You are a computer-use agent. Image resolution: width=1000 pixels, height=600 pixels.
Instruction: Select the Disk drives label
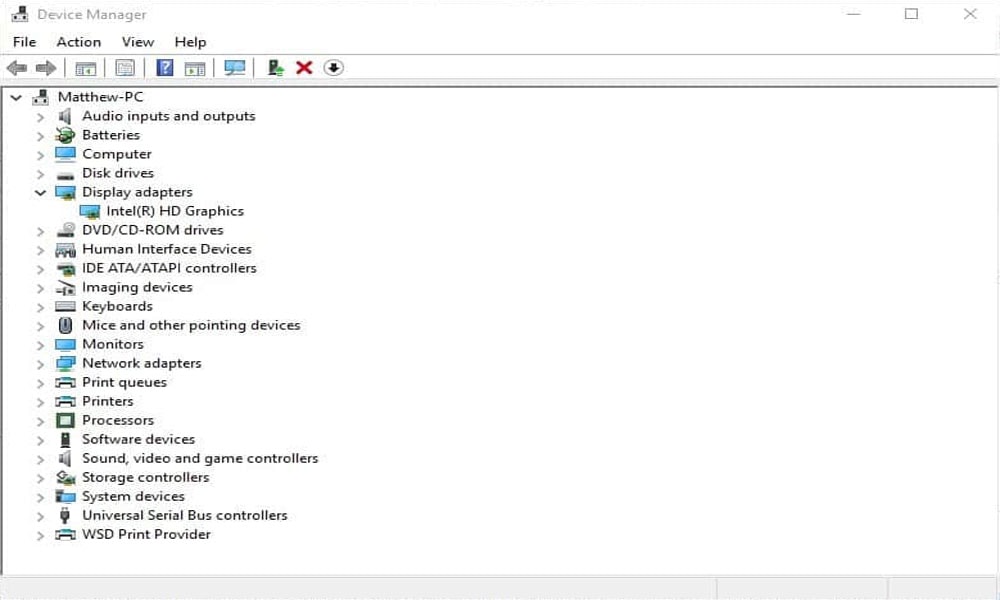pos(118,173)
